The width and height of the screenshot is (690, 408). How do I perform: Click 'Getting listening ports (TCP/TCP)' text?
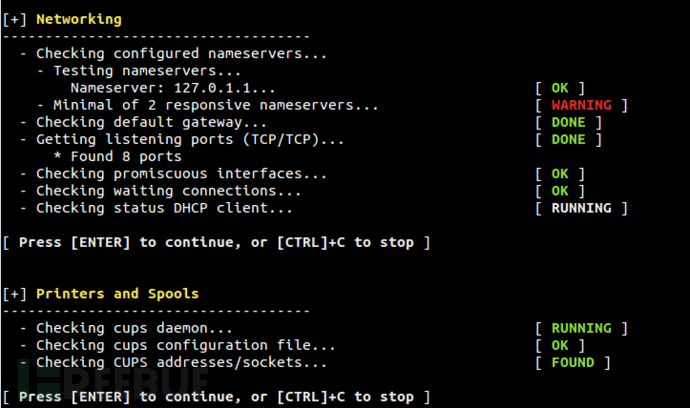pos(189,139)
